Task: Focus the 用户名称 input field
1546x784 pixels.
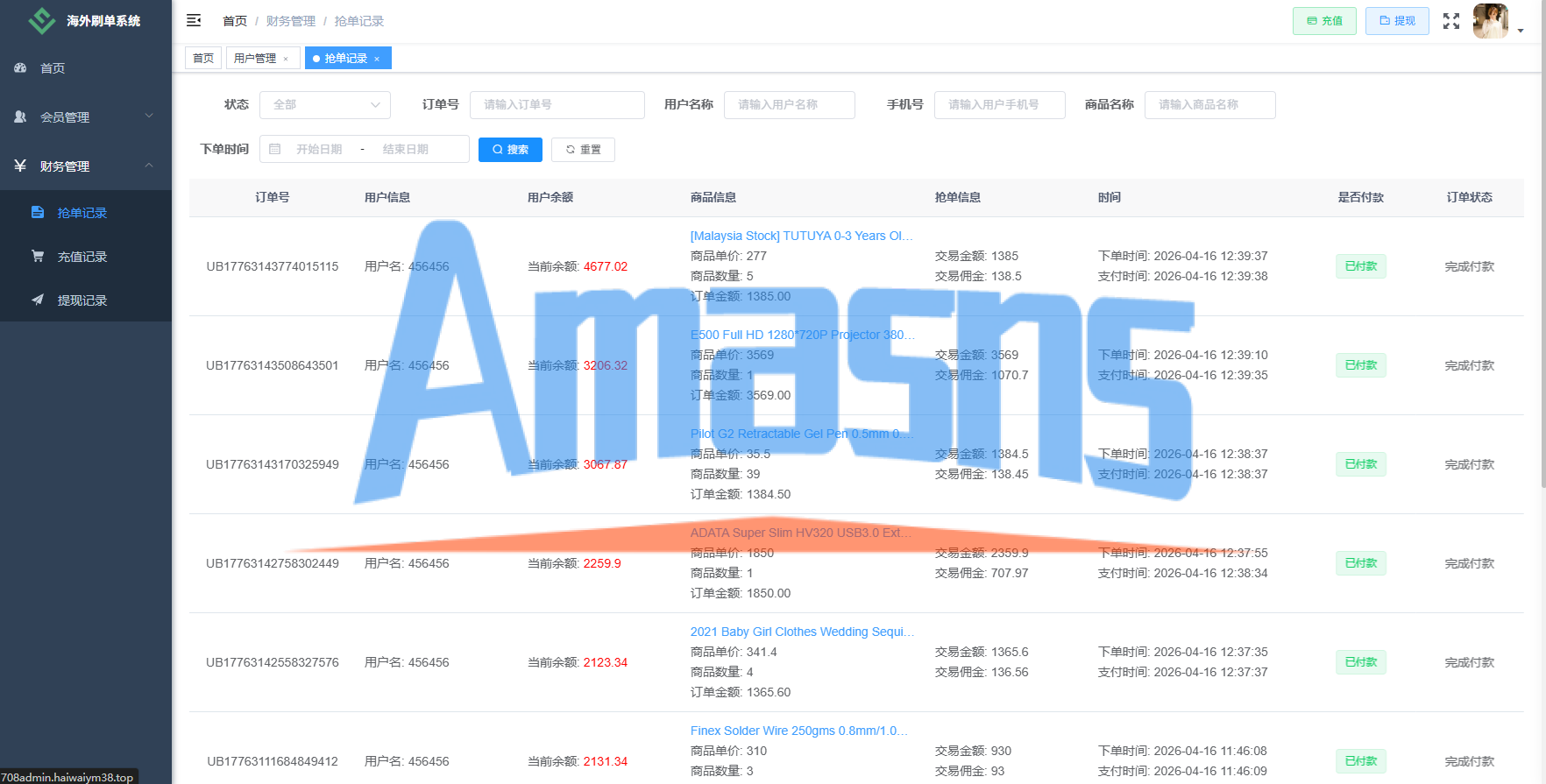Action: (x=790, y=105)
